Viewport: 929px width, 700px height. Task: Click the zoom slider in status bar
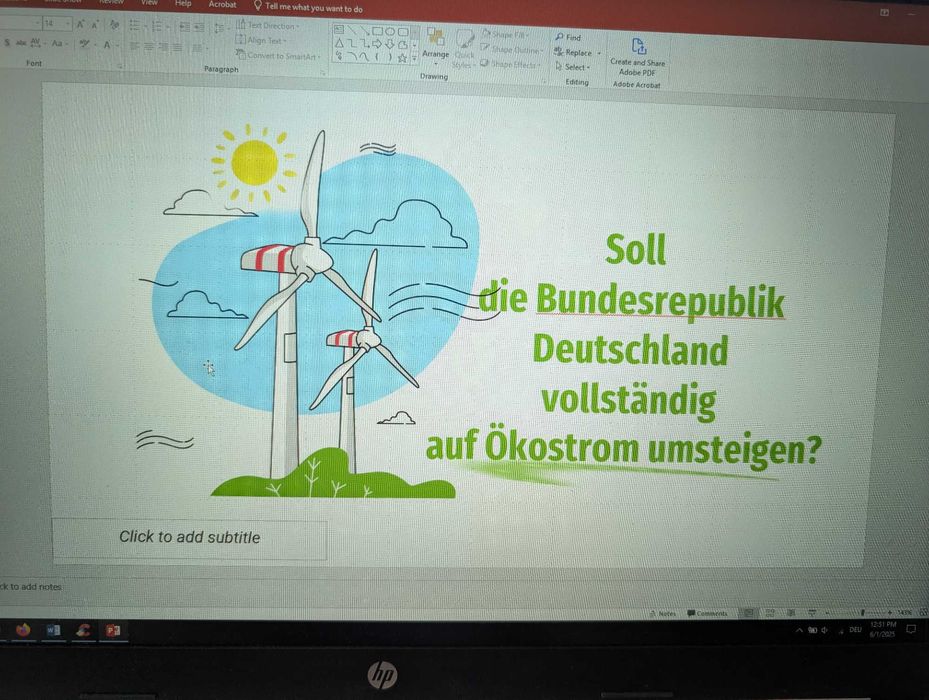863,612
